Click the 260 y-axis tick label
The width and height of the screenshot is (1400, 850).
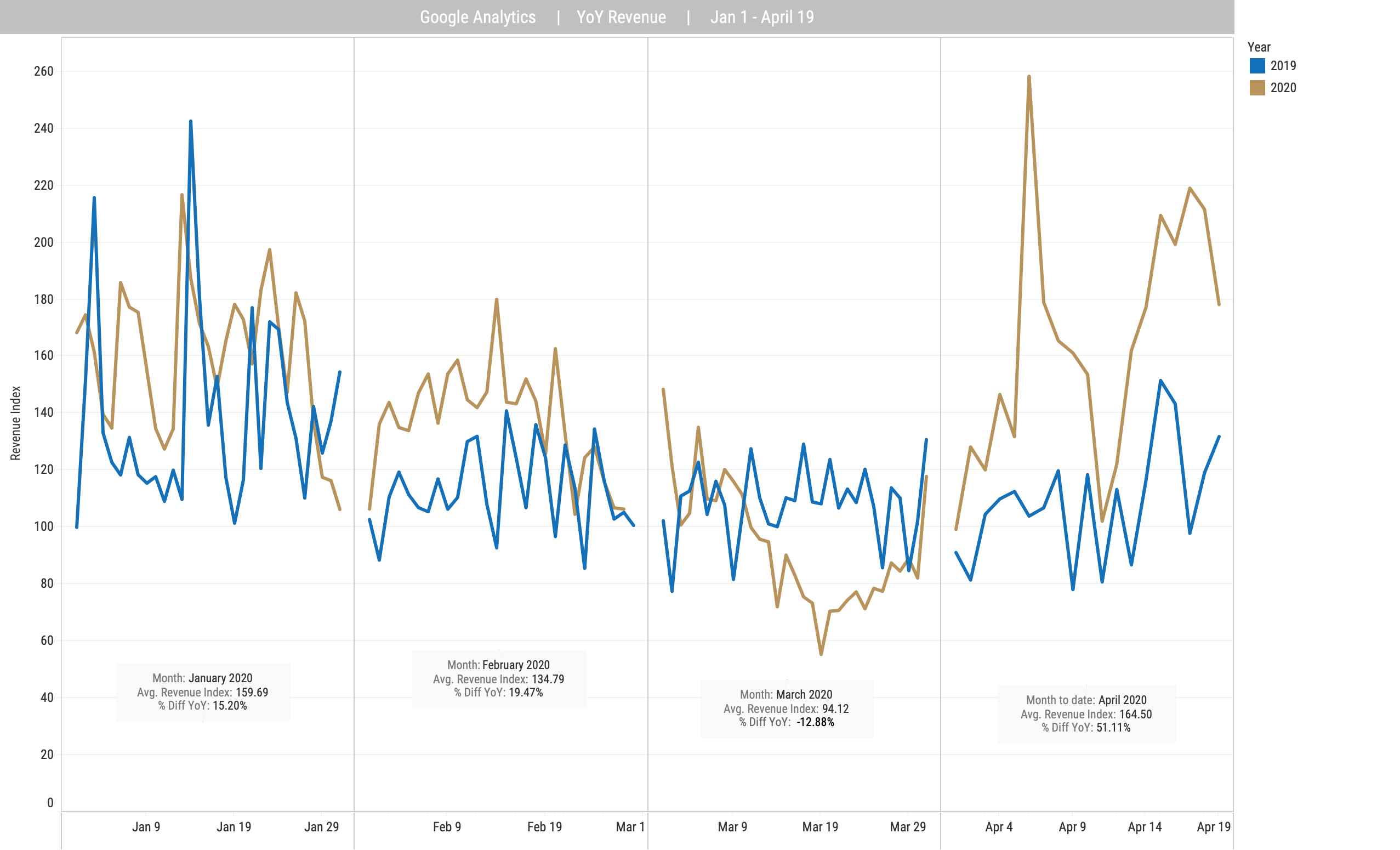point(44,72)
